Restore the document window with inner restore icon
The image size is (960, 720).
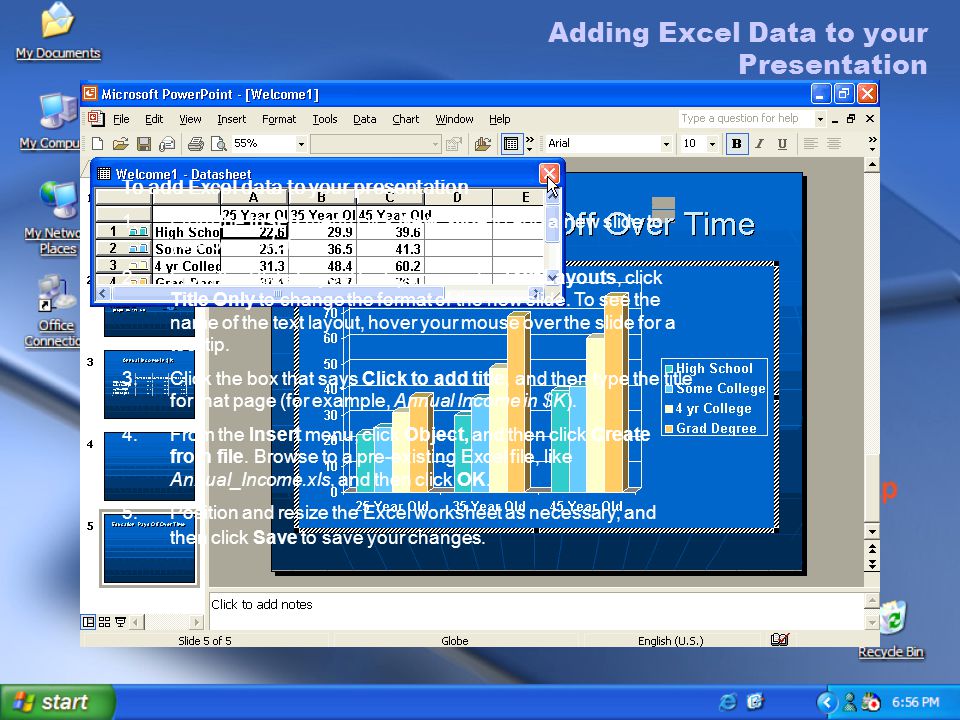tap(851, 119)
